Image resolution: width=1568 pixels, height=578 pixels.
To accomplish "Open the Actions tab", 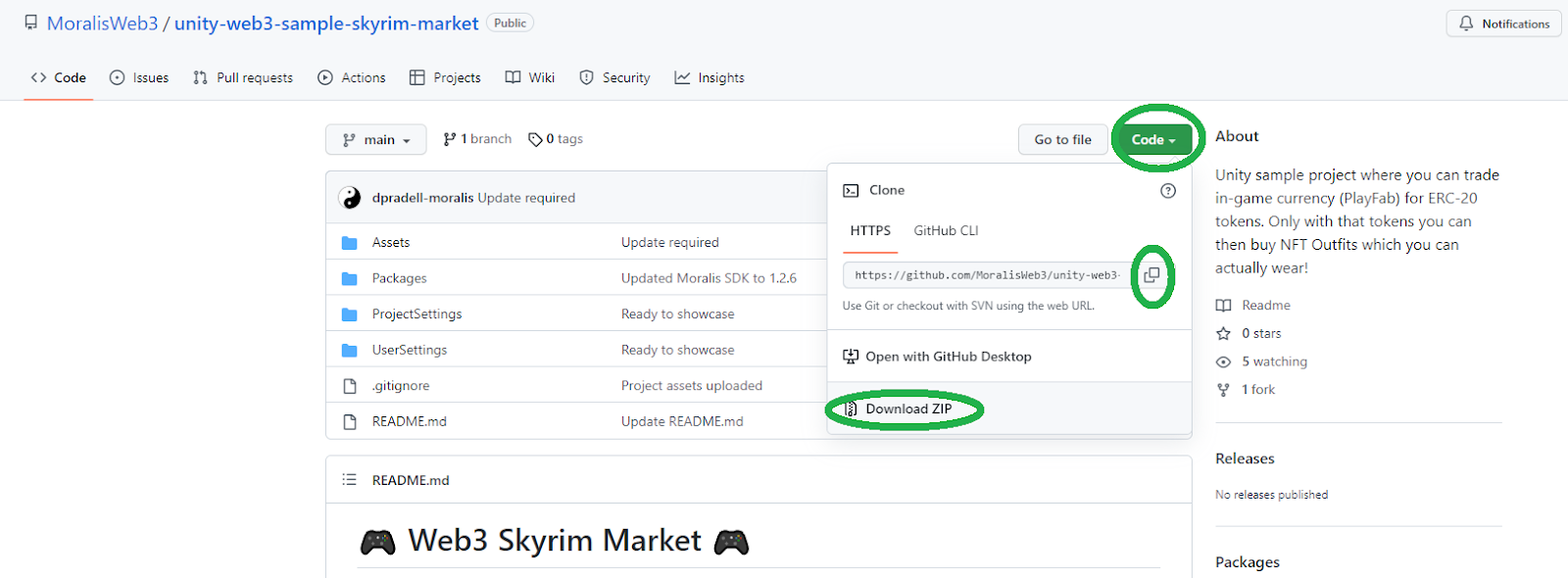I will tap(351, 77).
